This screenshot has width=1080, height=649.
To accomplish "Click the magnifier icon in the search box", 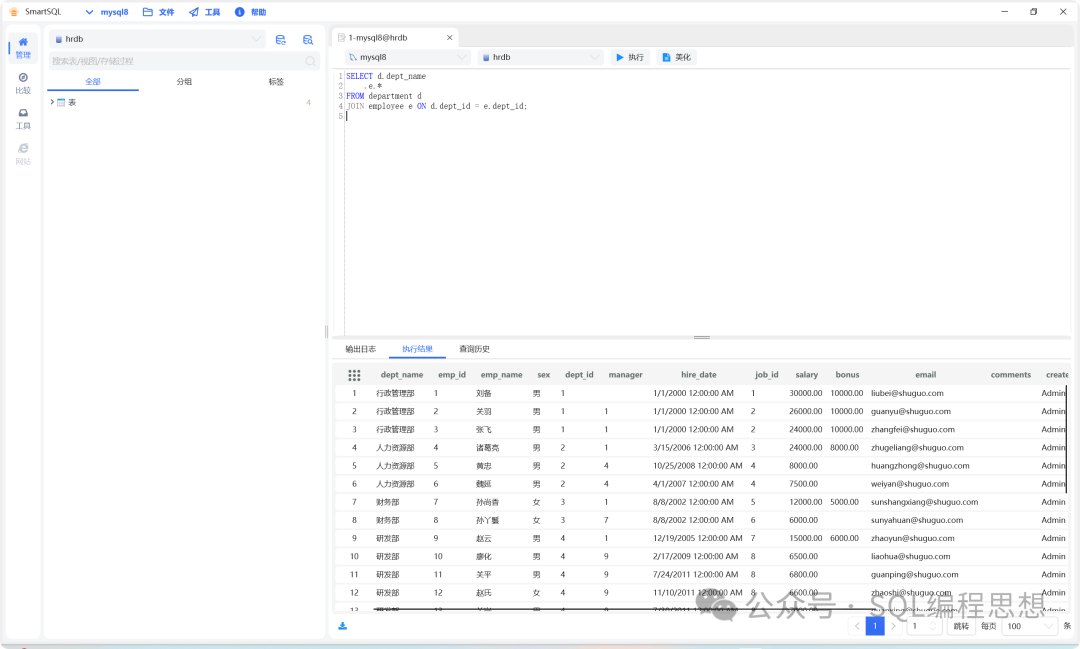I will [310, 61].
